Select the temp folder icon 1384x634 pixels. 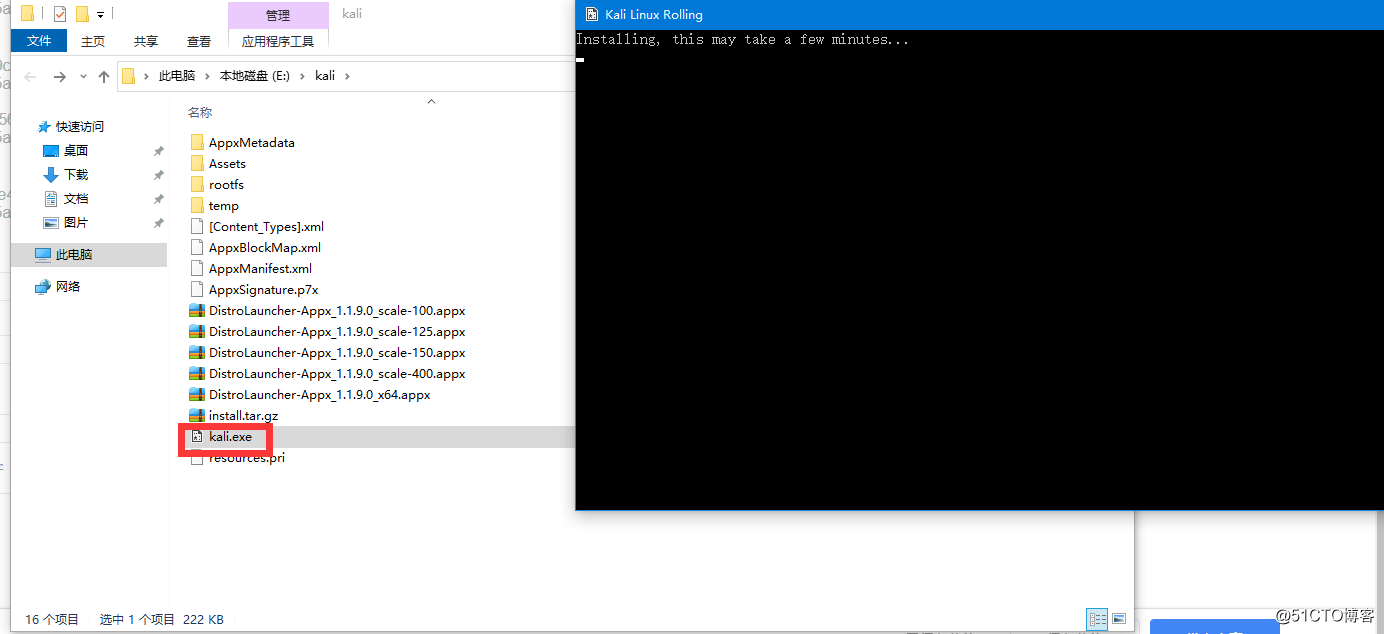[x=197, y=205]
